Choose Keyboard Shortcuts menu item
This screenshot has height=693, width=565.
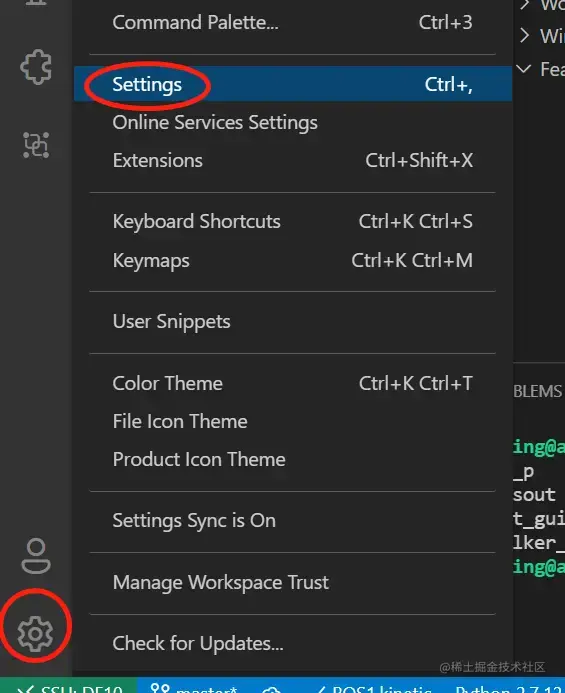coord(293,221)
